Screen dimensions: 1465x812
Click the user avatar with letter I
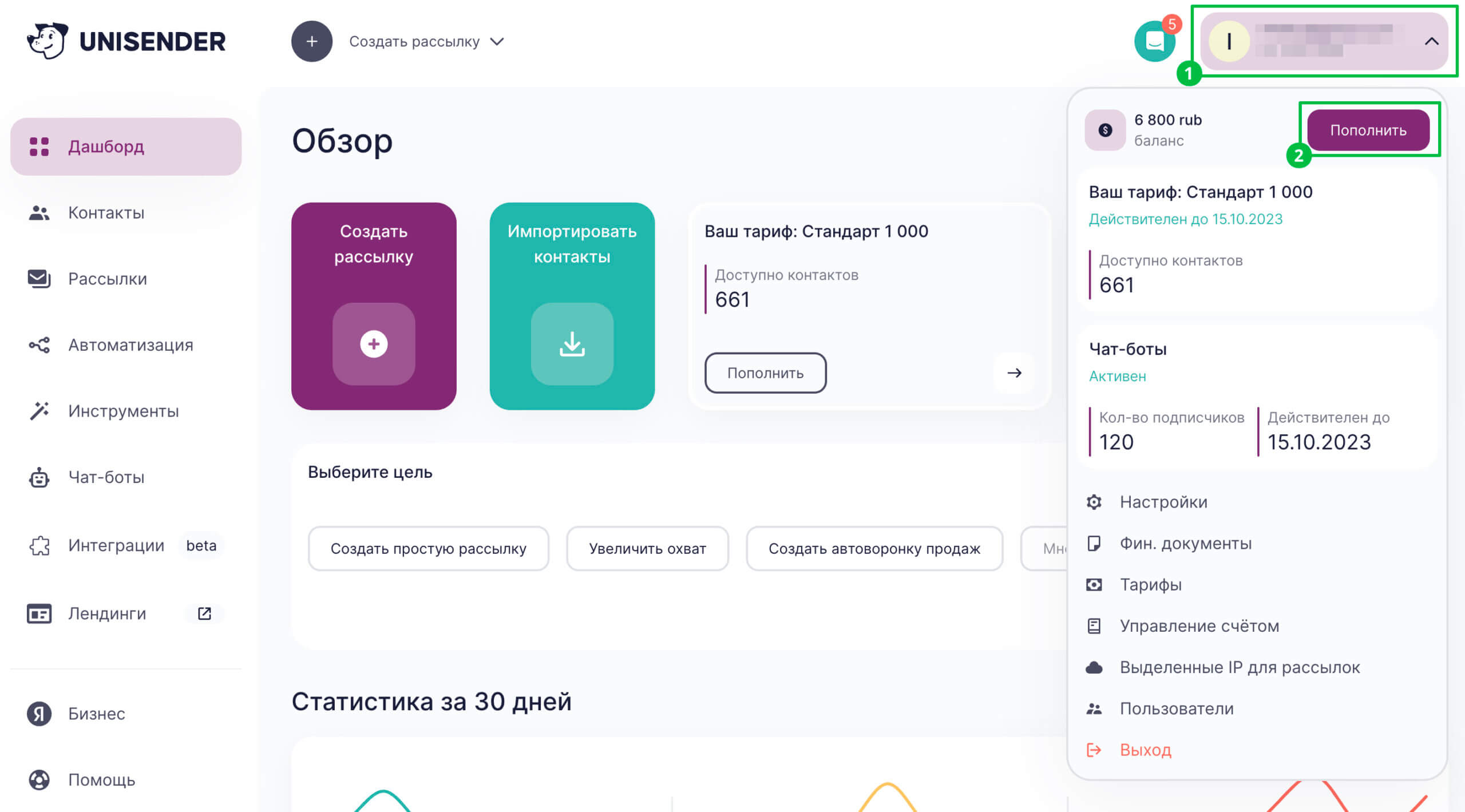pos(1229,41)
